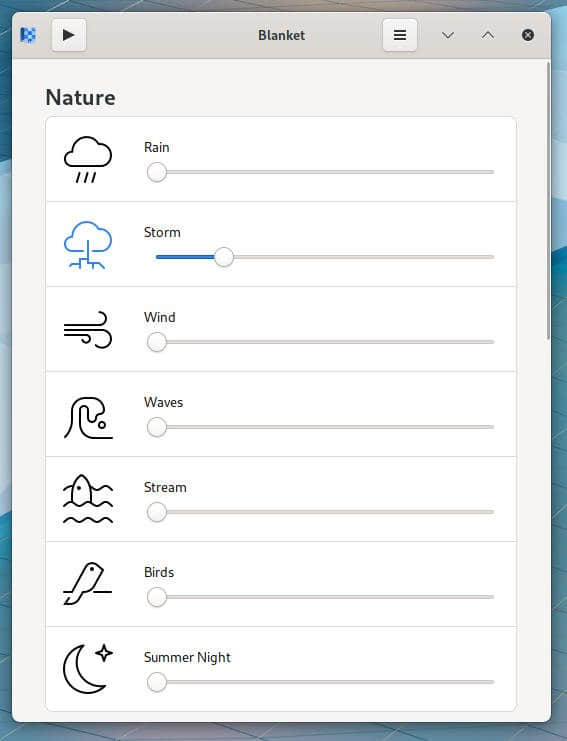Click the Birds icon
Viewport: 567px width, 741px height.
pos(88,584)
